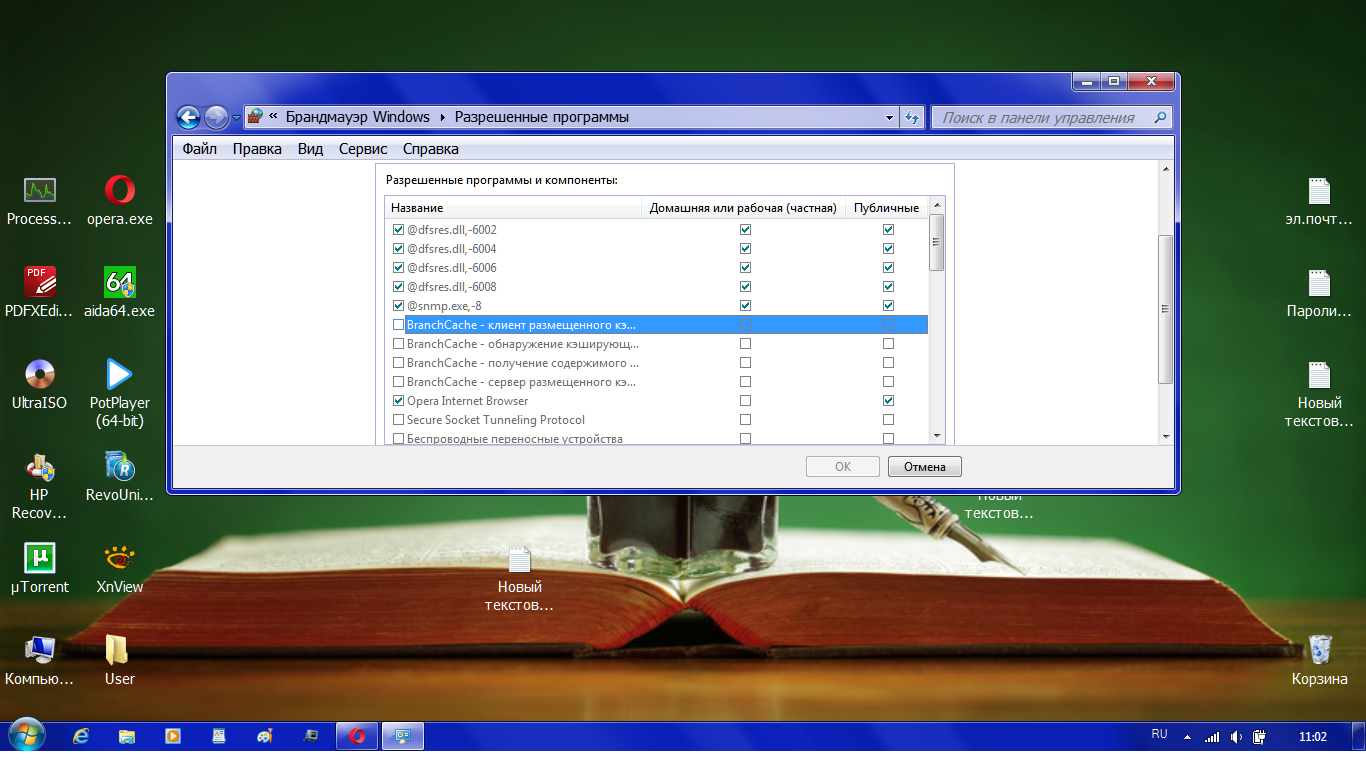
Task: Open the Файл menu
Action: pyautogui.click(x=199, y=149)
